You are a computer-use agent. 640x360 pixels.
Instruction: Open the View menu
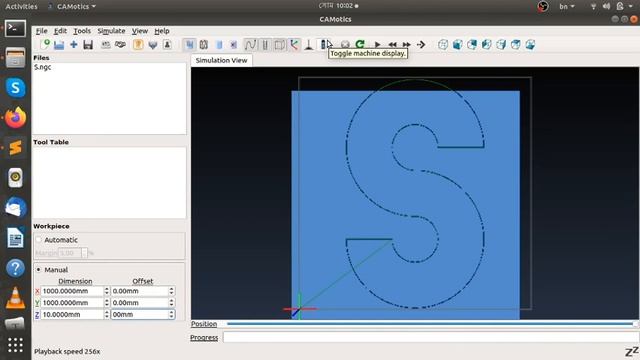pos(140,31)
